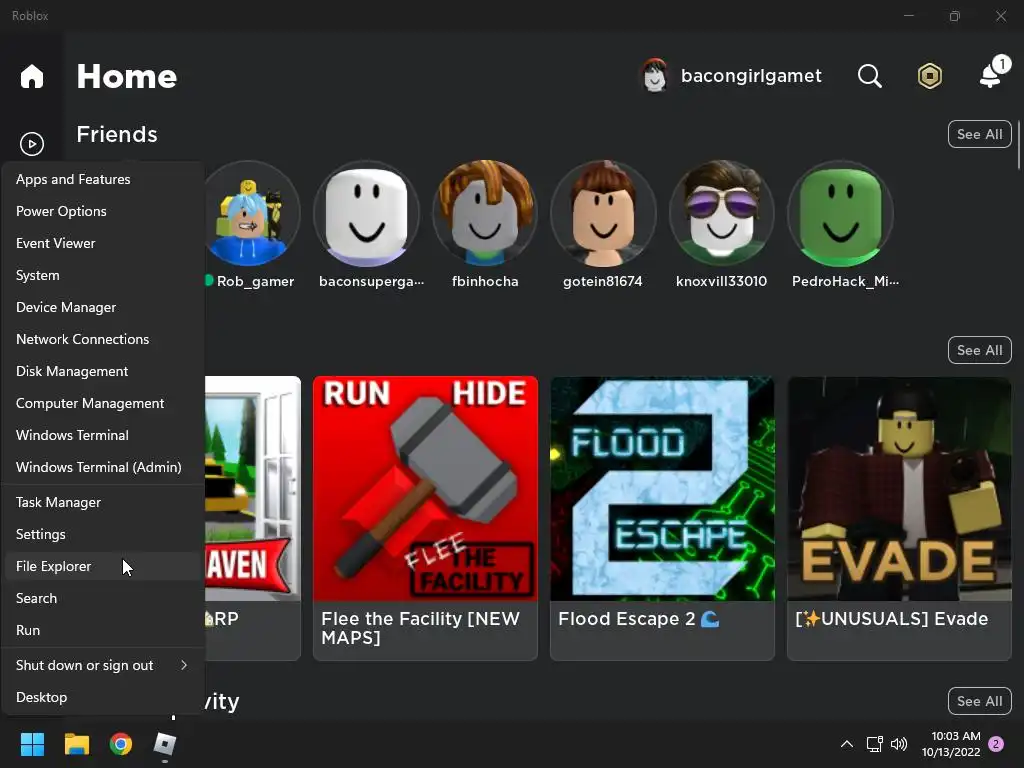This screenshot has width=1024, height=768.
Task: Open the notifications bell icon
Action: point(993,73)
